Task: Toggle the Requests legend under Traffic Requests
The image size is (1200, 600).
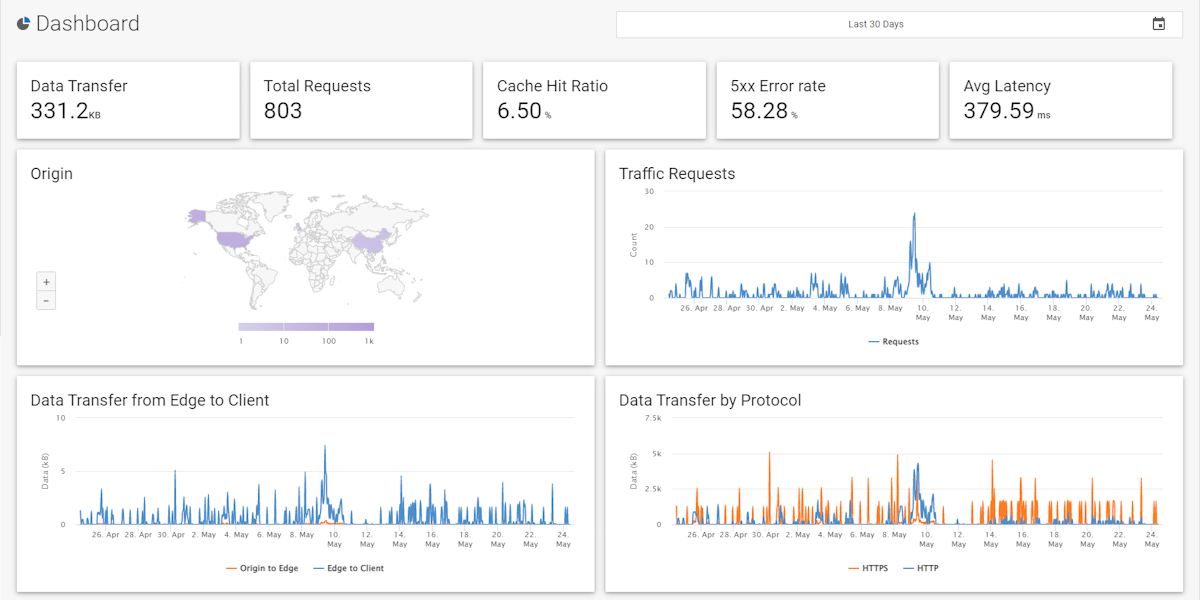Action: pyautogui.click(x=893, y=341)
